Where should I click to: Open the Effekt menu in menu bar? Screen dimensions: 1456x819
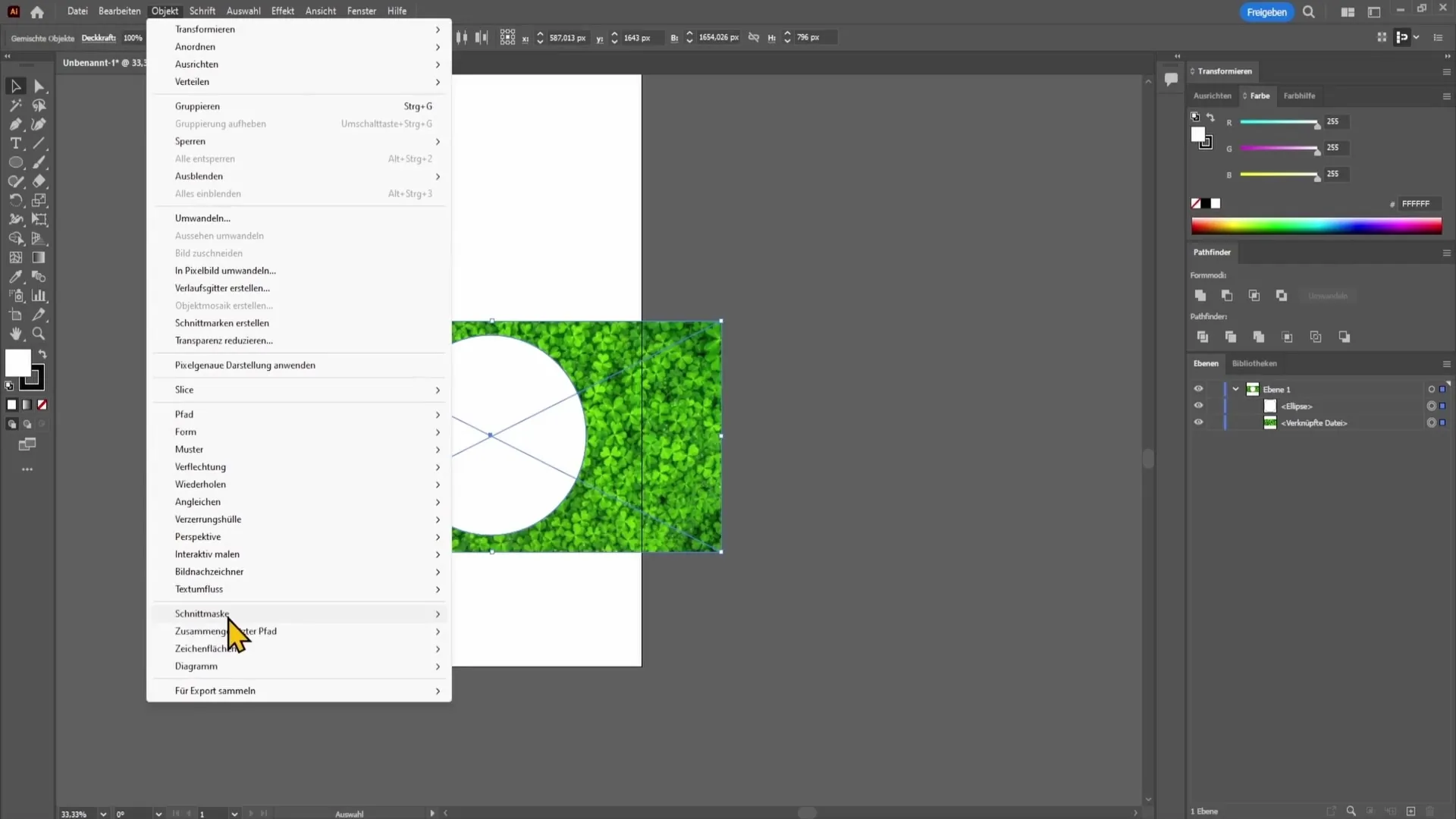click(282, 11)
